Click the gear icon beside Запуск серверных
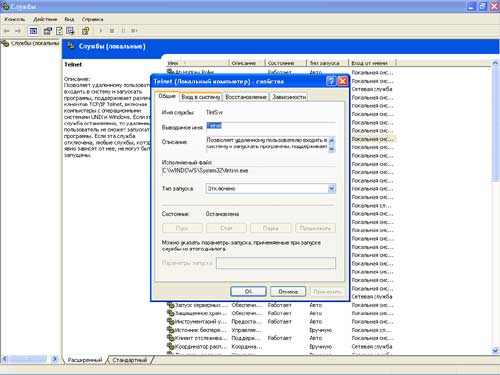The width and height of the screenshot is (500, 375). [171, 305]
